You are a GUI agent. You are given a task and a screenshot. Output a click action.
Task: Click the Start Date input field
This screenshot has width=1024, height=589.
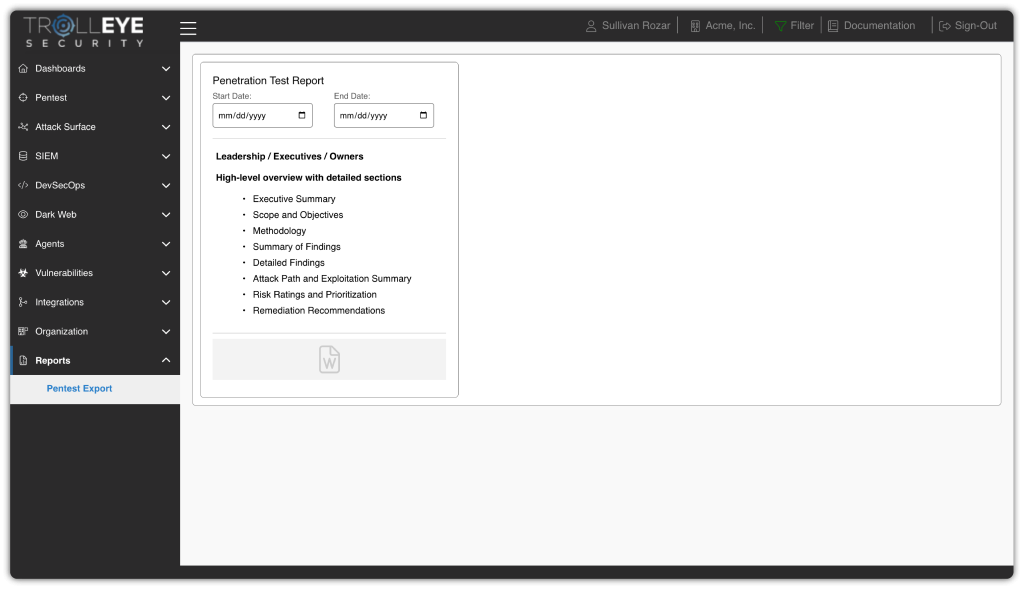(254, 116)
